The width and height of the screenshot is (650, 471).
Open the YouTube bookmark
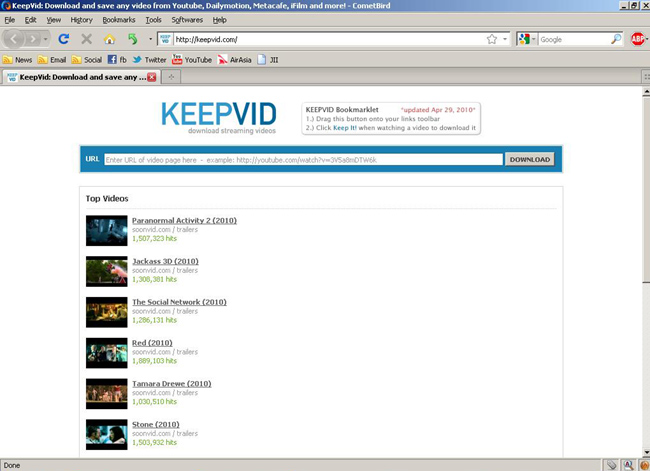click(x=192, y=60)
